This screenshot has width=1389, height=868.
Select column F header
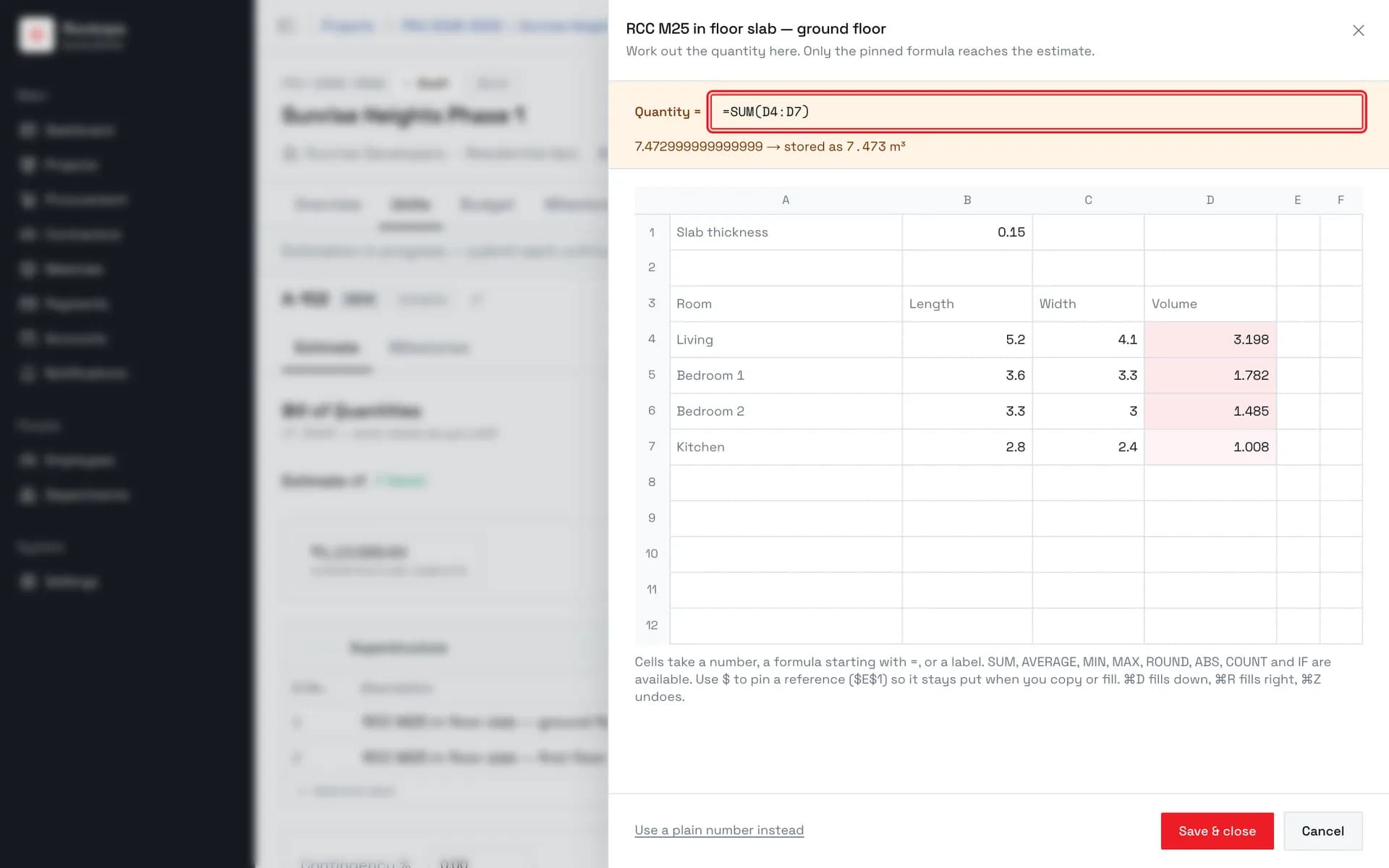(1341, 200)
